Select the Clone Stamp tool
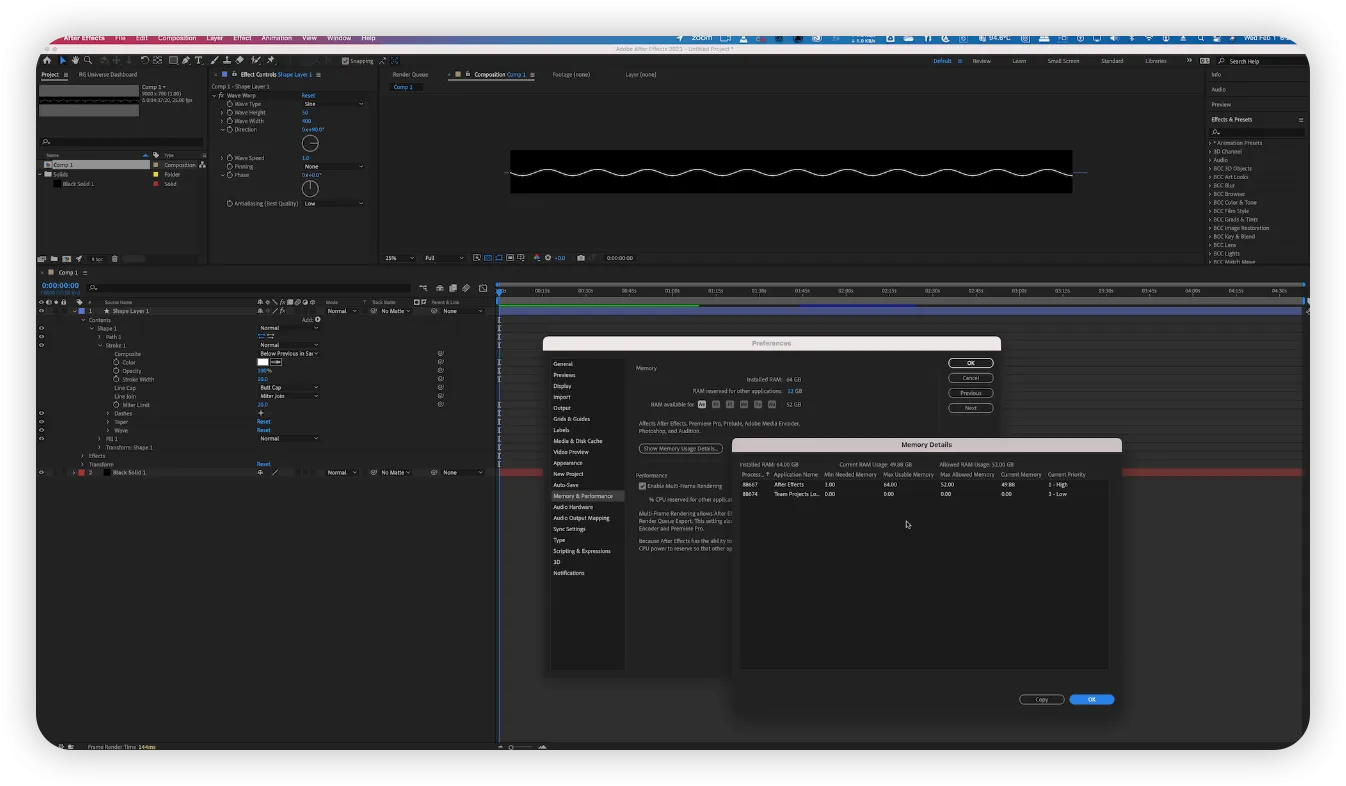This screenshot has width=1346, height=786. click(x=227, y=60)
